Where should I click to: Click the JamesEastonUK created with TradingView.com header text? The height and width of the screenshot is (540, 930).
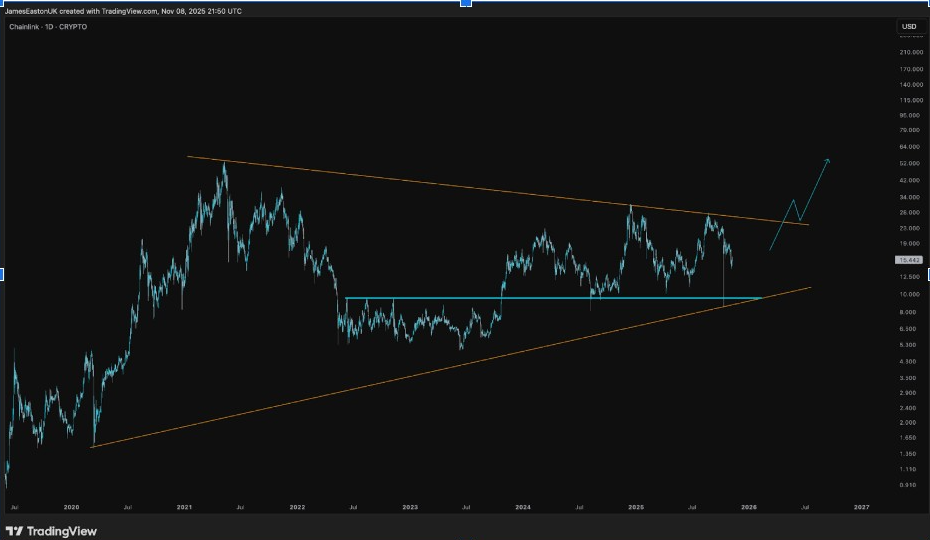pyautogui.click(x=123, y=11)
